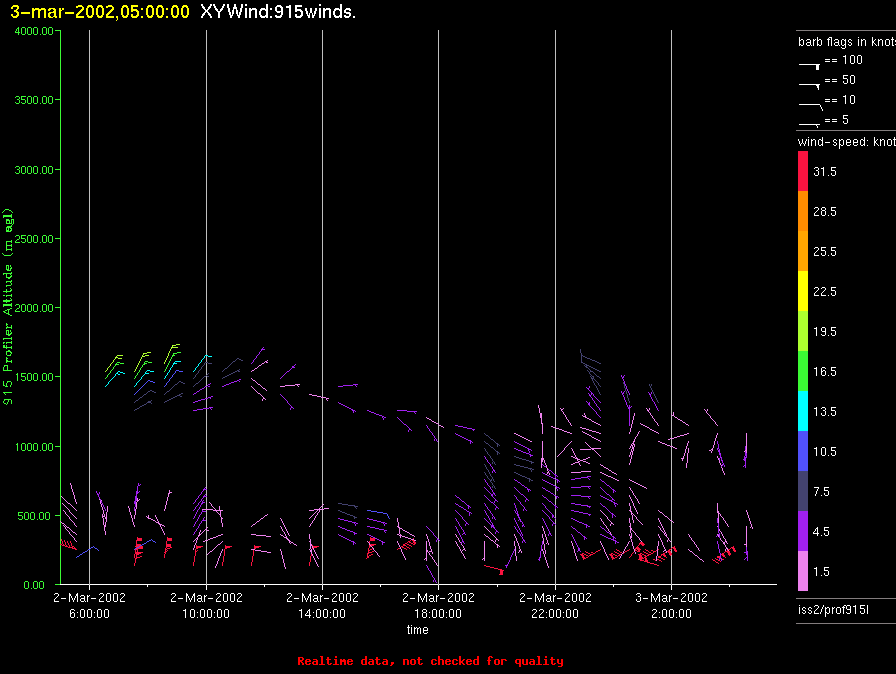Click the 500.00 altitude axis label
This screenshot has width=896, height=674.
tap(34, 516)
